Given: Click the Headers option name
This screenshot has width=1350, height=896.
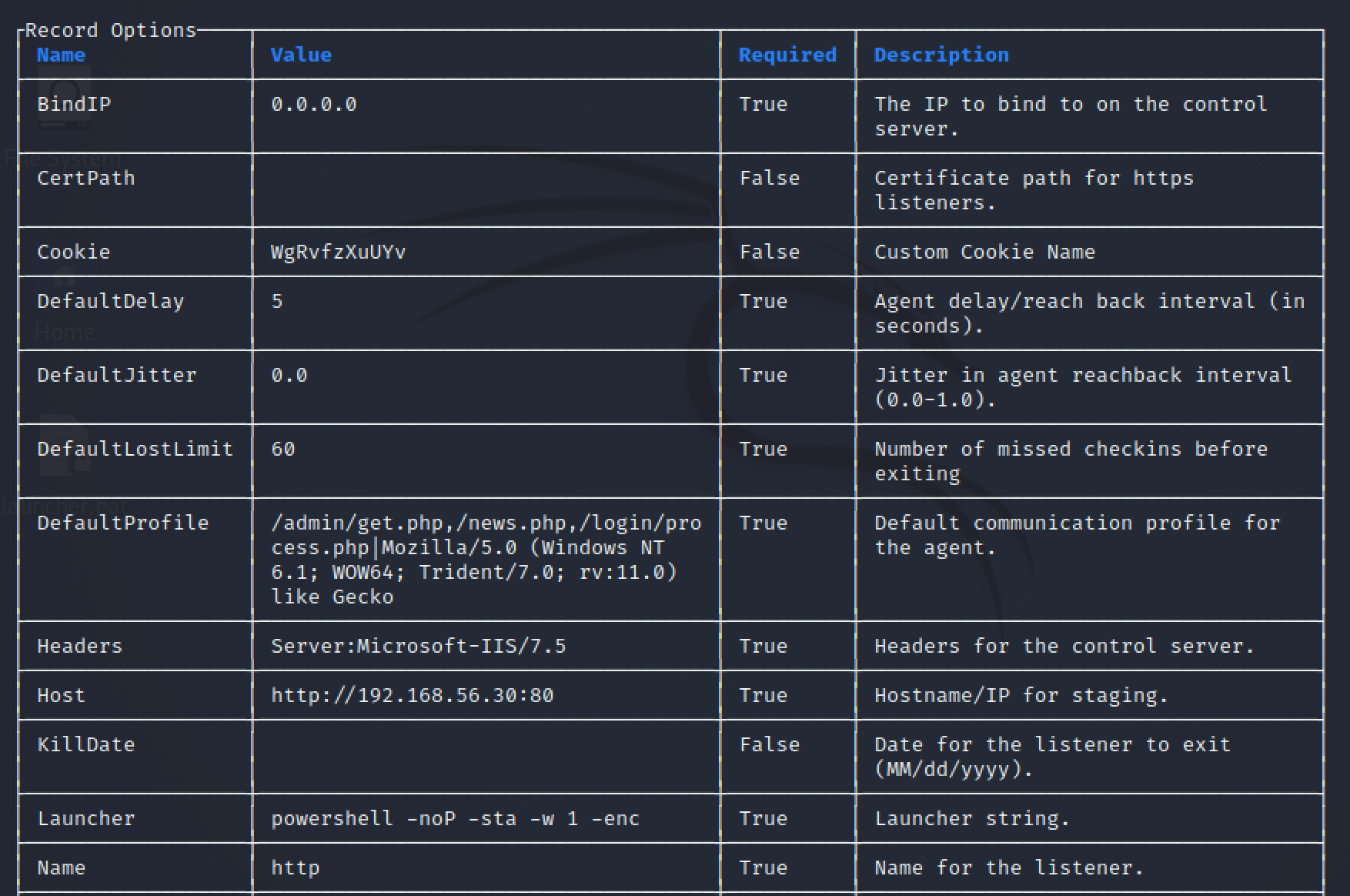Looking at the screenshot, I should click(80, 646).
